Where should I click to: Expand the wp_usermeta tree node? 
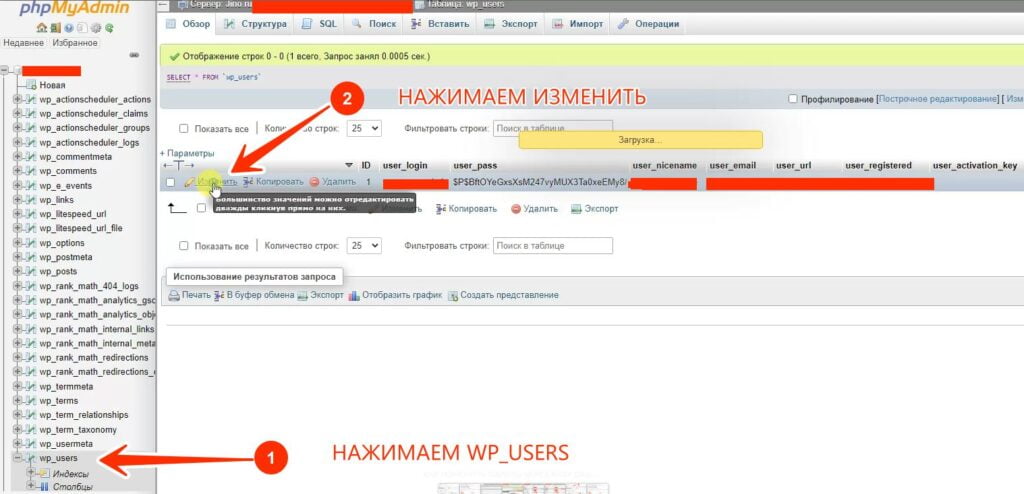(18, 444)
